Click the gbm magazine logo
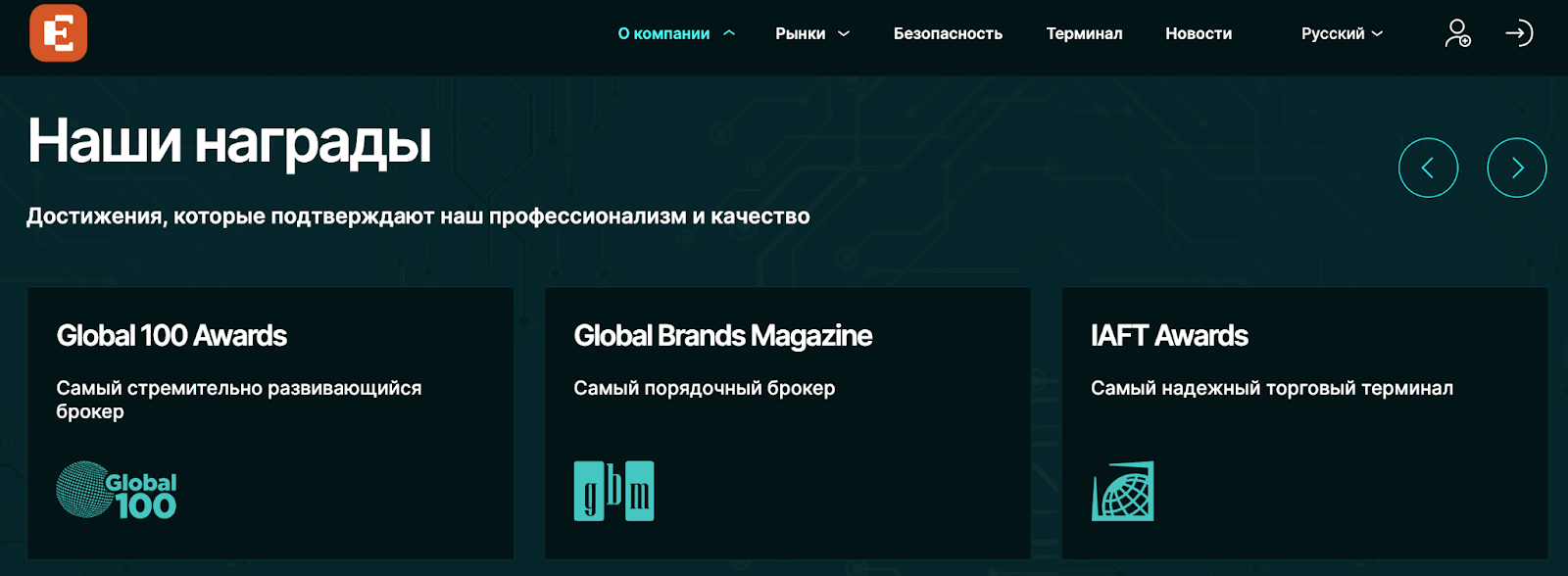This screenshot has width=1568, height=576. coord(613,491)
